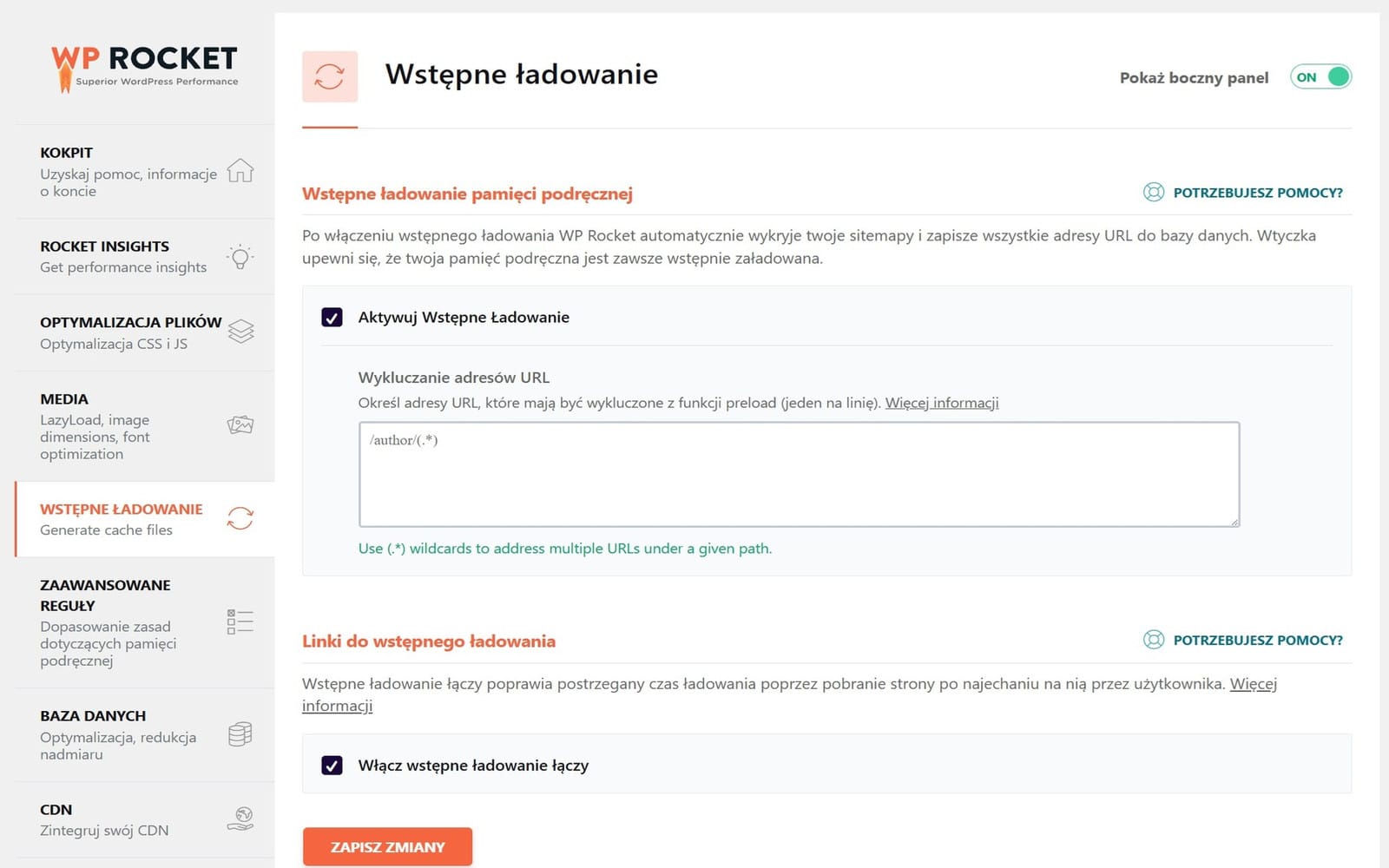Viewport: 1389px width, 868px height.
Task: Follow Więcej informacji link in Linki do wstępnego ładowania
Action: click(x=1254, y=684)
